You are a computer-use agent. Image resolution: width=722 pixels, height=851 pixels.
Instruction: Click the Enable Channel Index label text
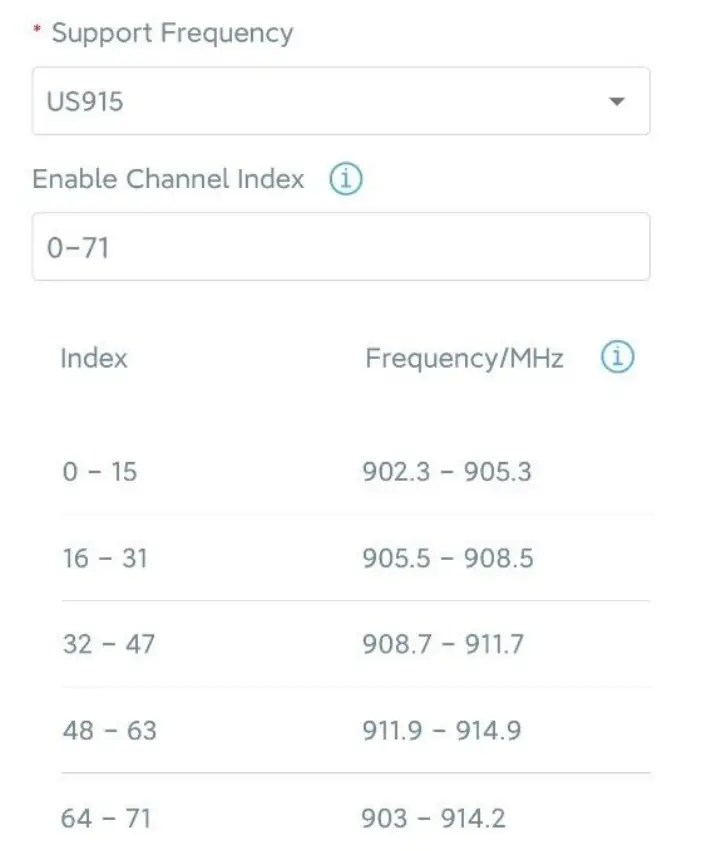(x=168, y=180)
